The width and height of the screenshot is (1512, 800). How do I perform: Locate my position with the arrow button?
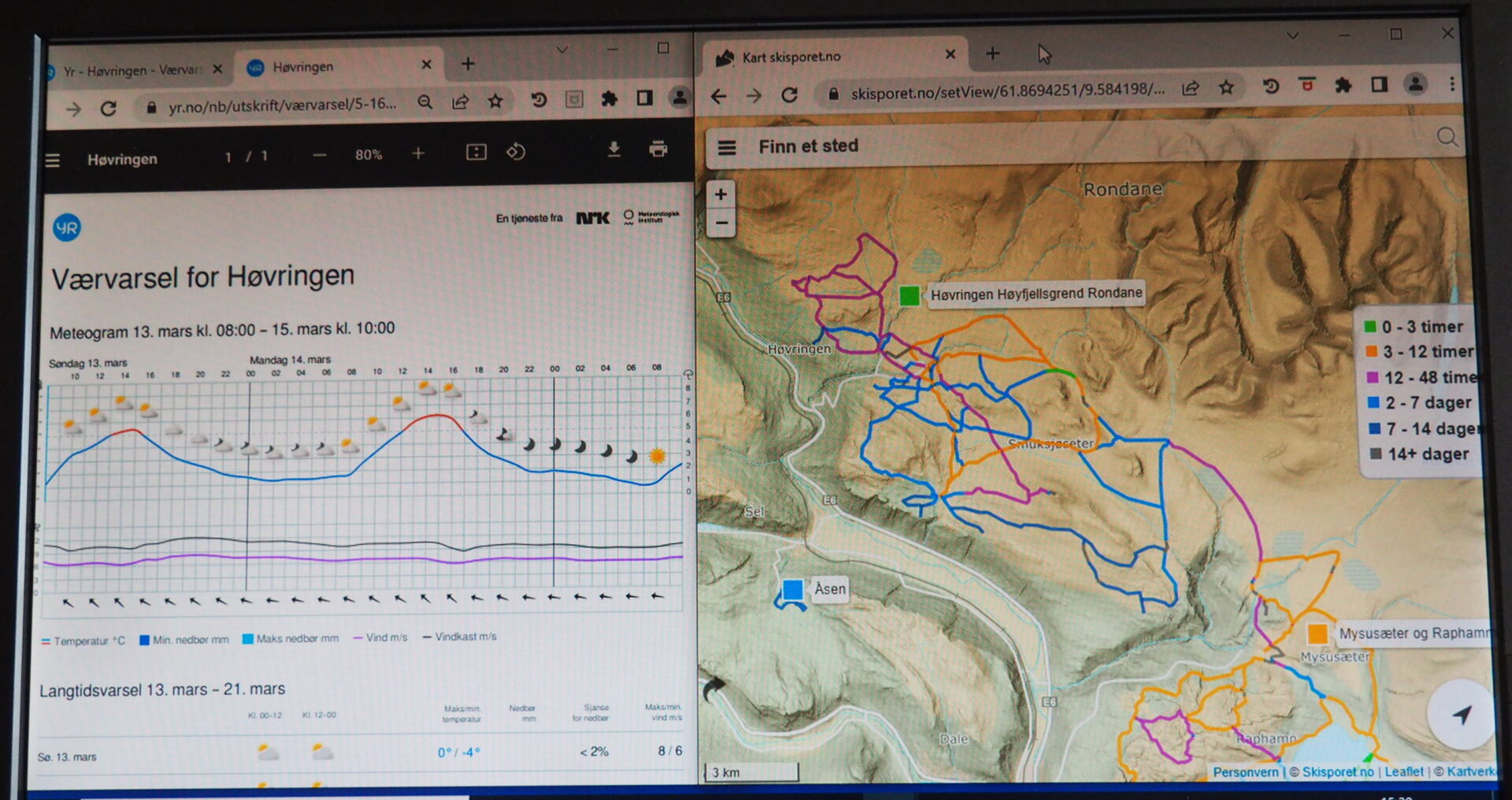click(1462, 714)
